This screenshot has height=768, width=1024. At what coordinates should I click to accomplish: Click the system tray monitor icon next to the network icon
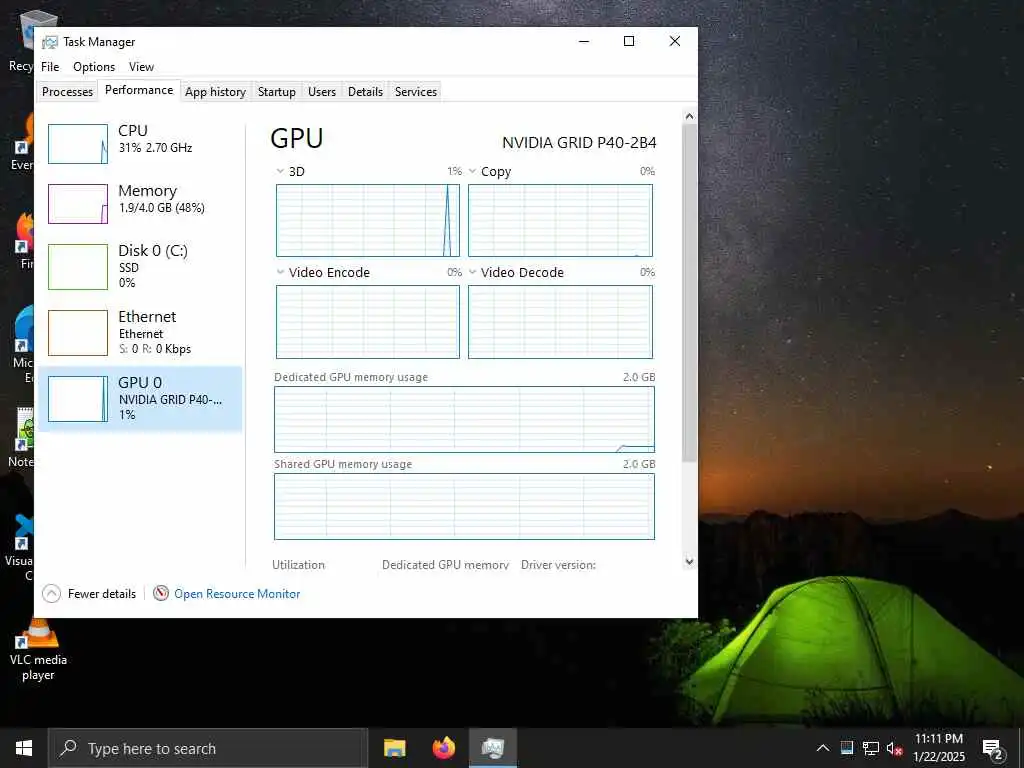coord(847,748)
